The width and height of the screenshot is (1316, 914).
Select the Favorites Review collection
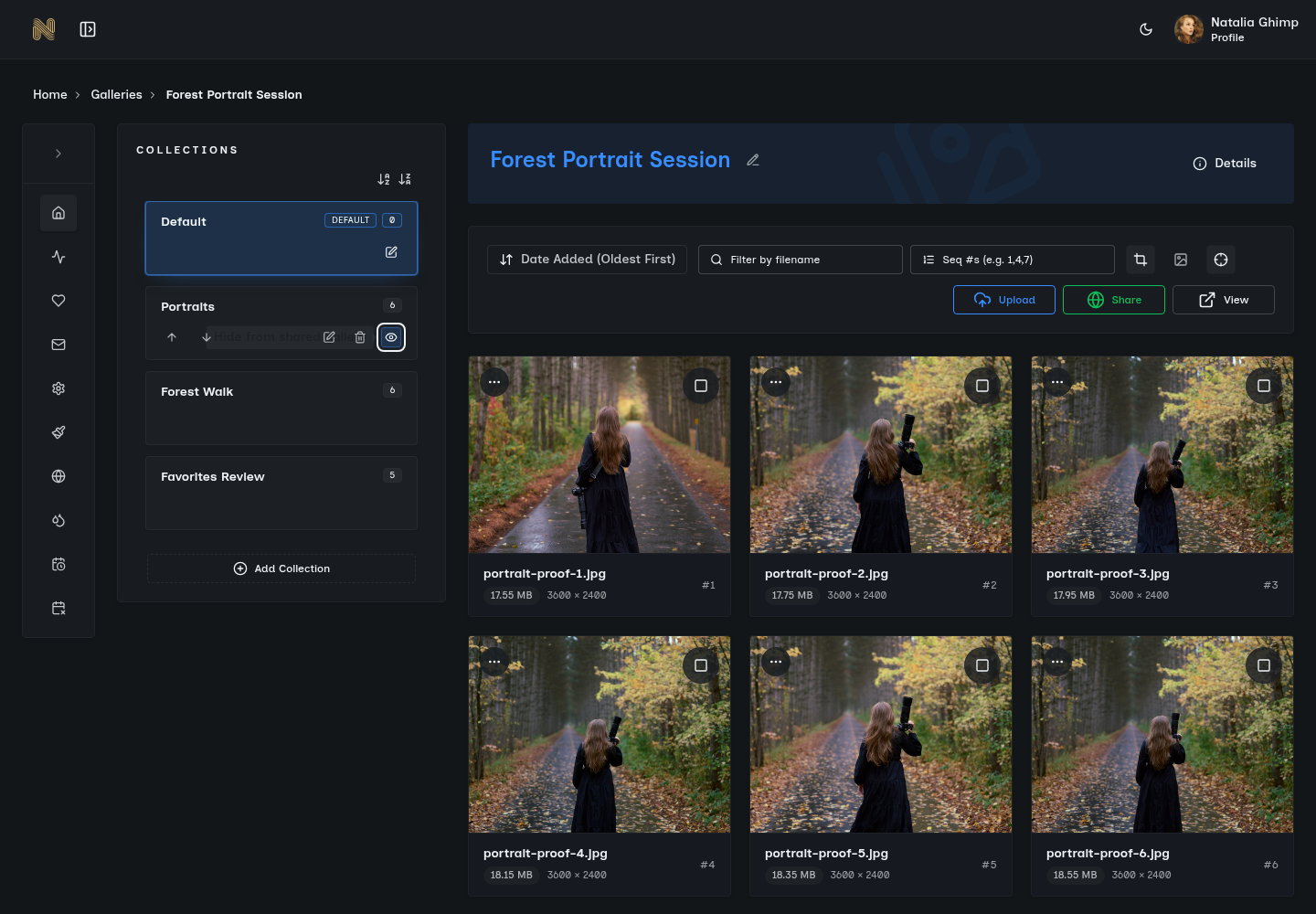click(x=281, y=494)
